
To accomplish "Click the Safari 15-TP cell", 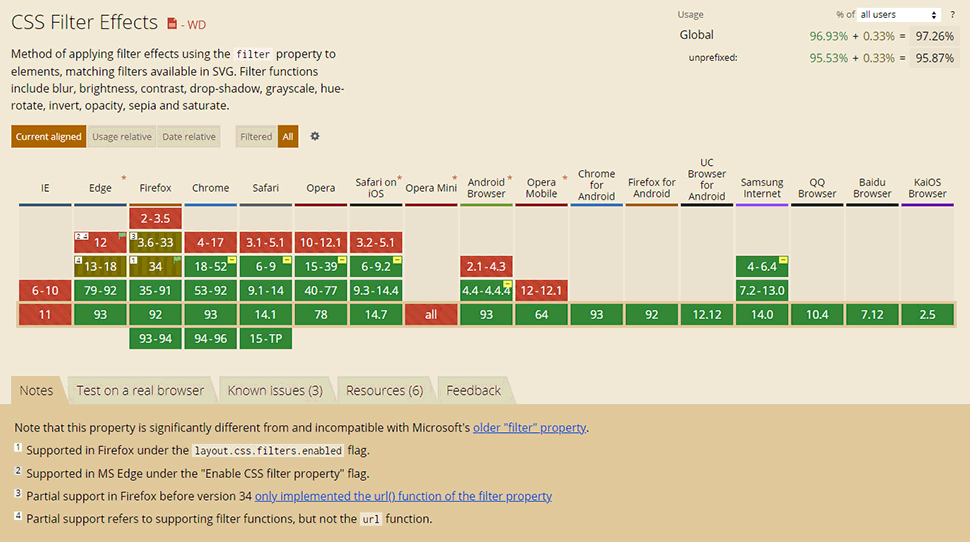I will click(265, 339).
